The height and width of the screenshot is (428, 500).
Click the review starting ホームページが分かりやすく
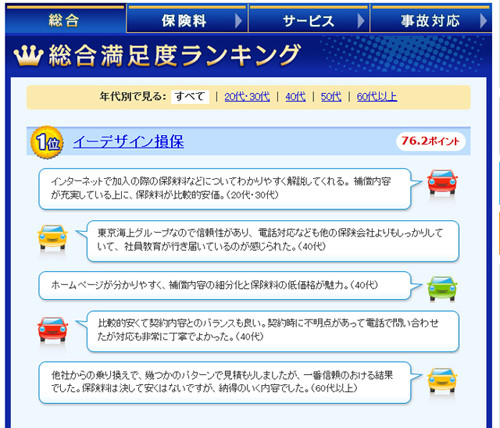(225, 286)
